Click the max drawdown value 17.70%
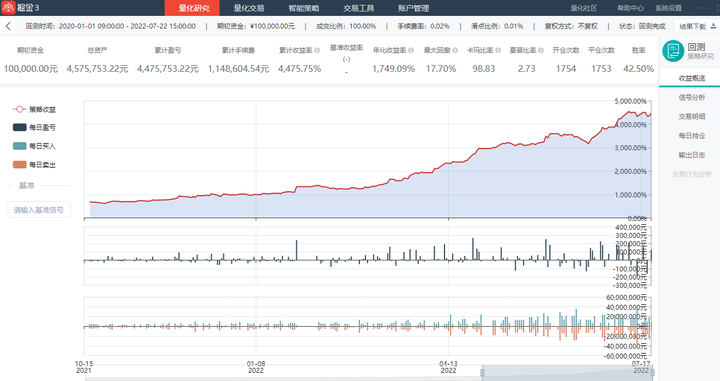The height and width of the screenshot is (381, 720). [x=441, y=69]
